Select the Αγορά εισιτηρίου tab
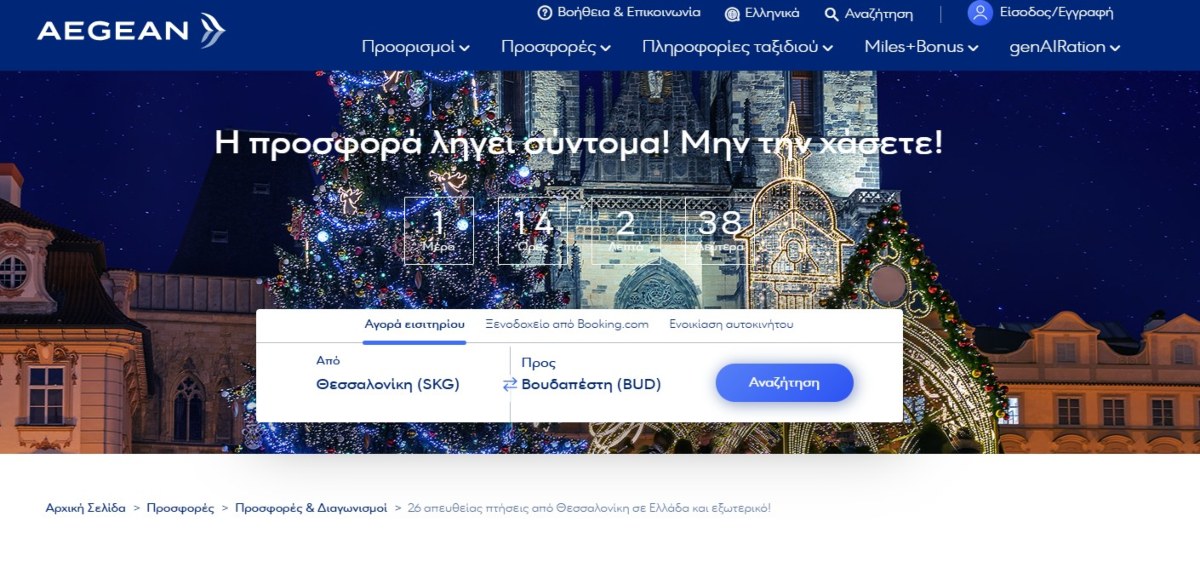This screenshot has width=1200, height=562. [x=414, y=325]
